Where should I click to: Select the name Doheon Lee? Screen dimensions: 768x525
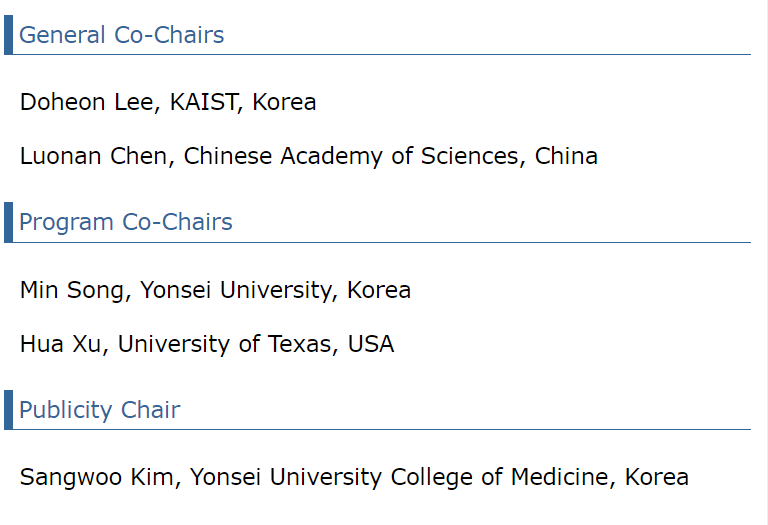tap(87, 102)
